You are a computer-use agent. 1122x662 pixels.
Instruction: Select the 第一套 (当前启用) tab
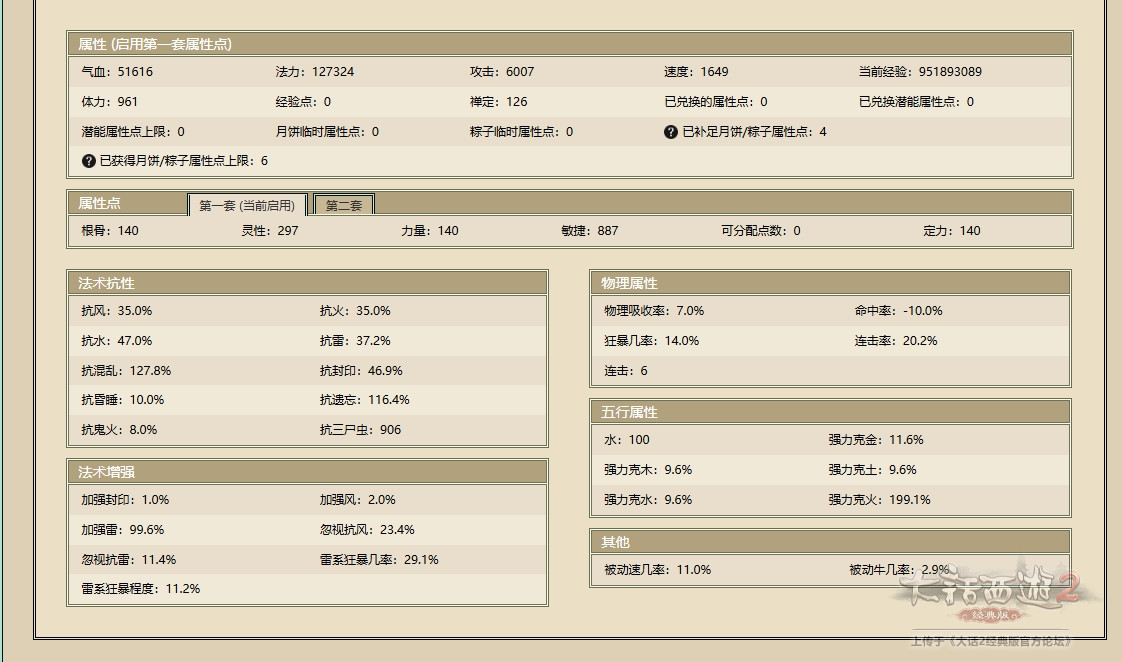[x=247, y=205]
